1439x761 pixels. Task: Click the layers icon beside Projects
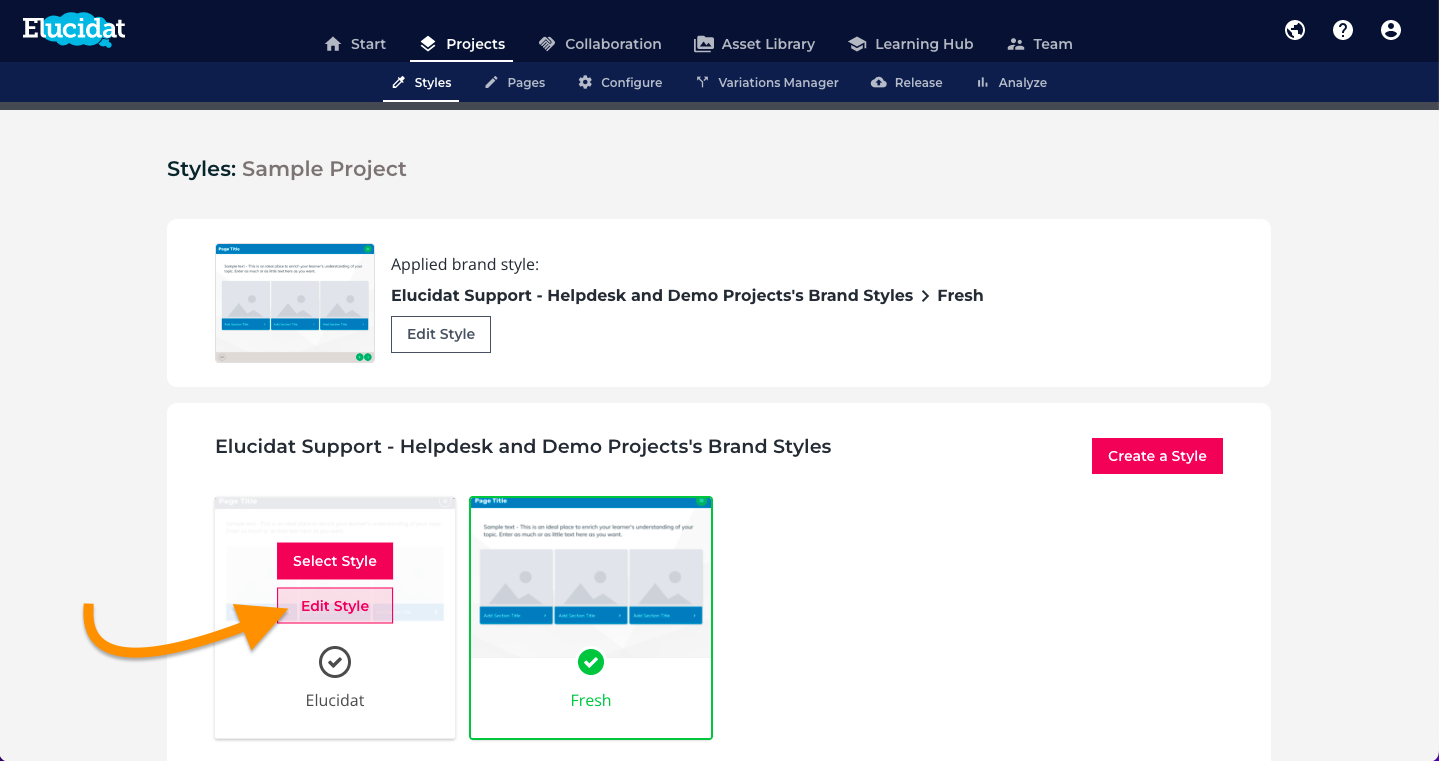[428, 44]
